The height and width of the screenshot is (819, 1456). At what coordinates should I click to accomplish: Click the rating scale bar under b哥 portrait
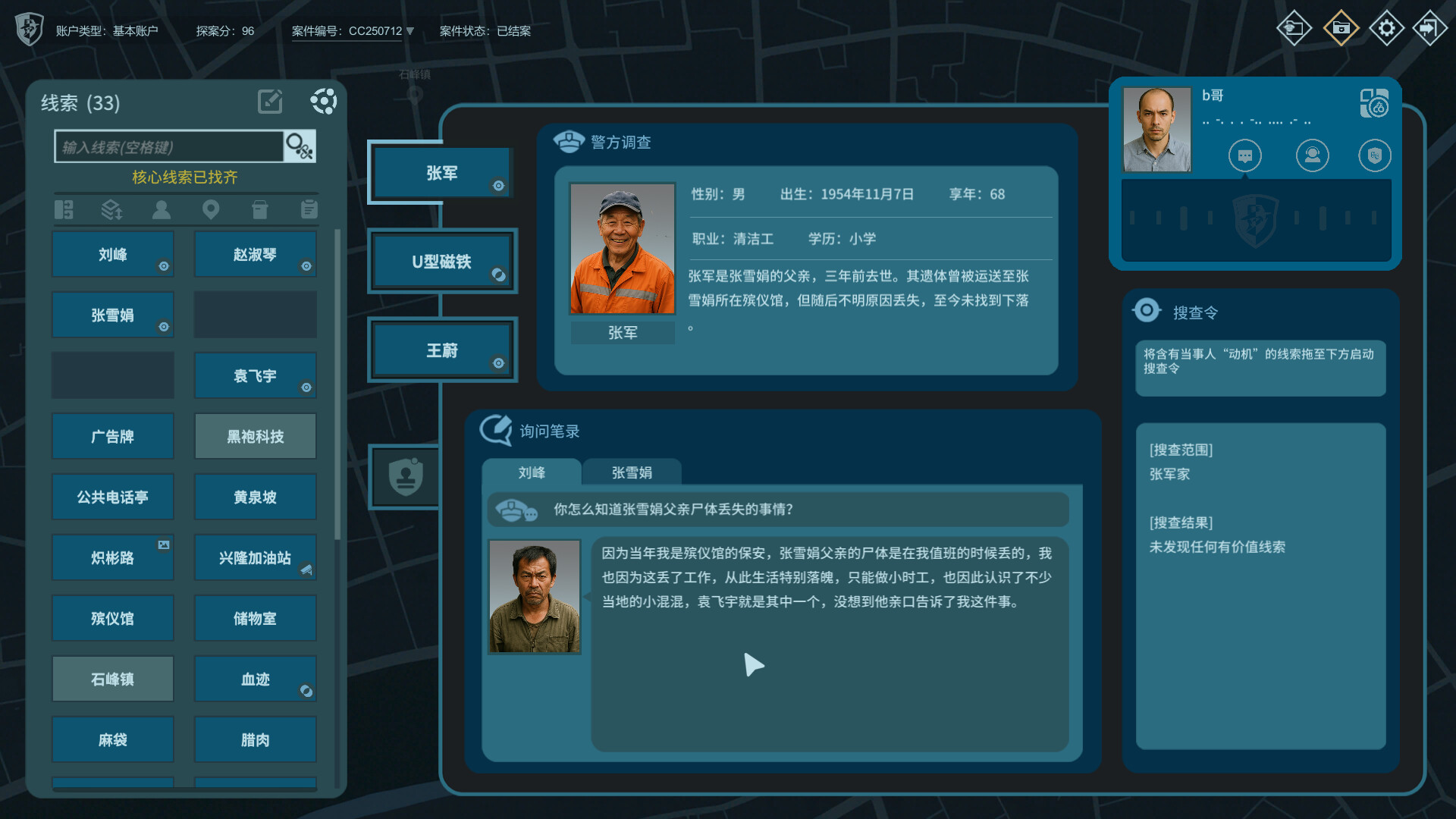pyautogui.click(x=1255, y=220)
